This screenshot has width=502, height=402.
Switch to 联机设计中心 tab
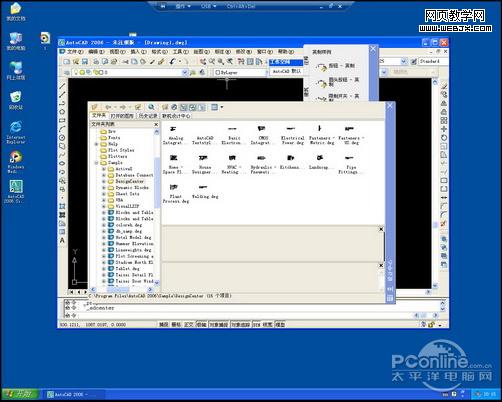tap(176, 116)
